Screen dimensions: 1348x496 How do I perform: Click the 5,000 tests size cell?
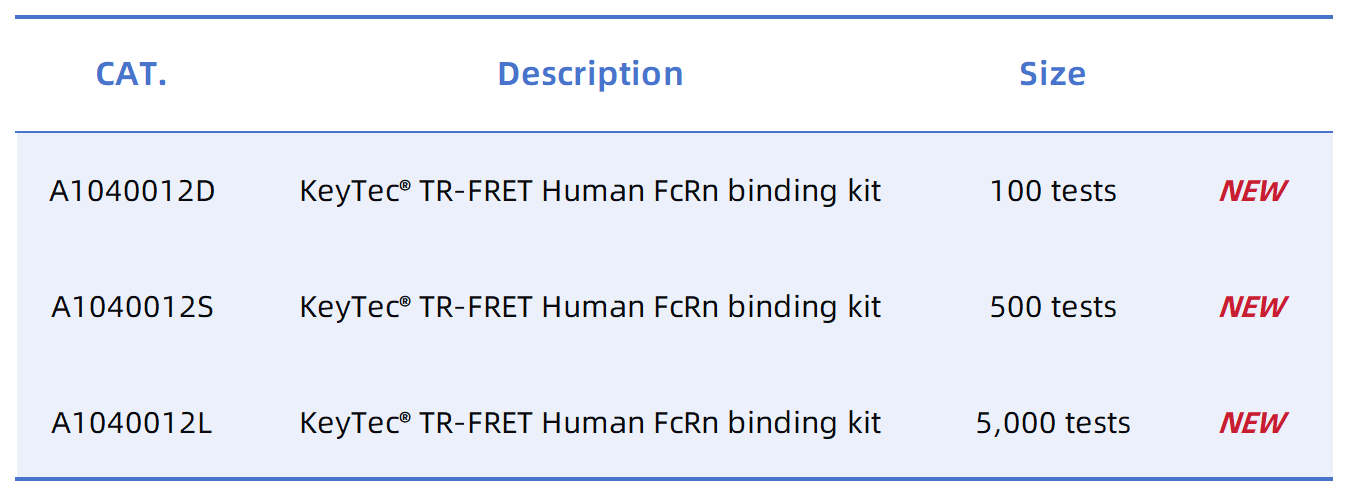(x=1053, y=423)
